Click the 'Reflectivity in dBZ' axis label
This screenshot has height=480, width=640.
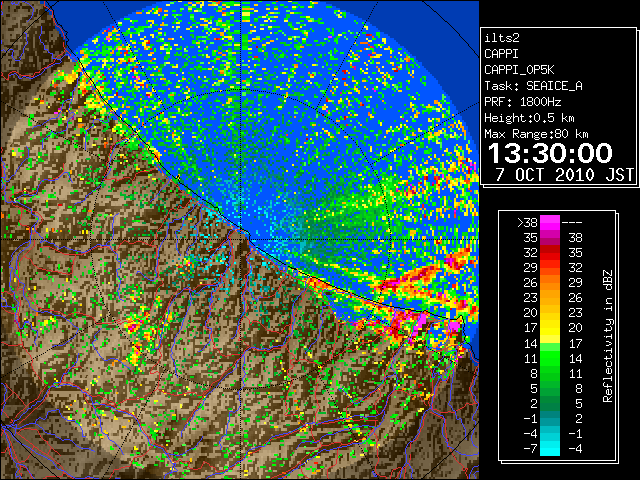(x=607, y=336)
